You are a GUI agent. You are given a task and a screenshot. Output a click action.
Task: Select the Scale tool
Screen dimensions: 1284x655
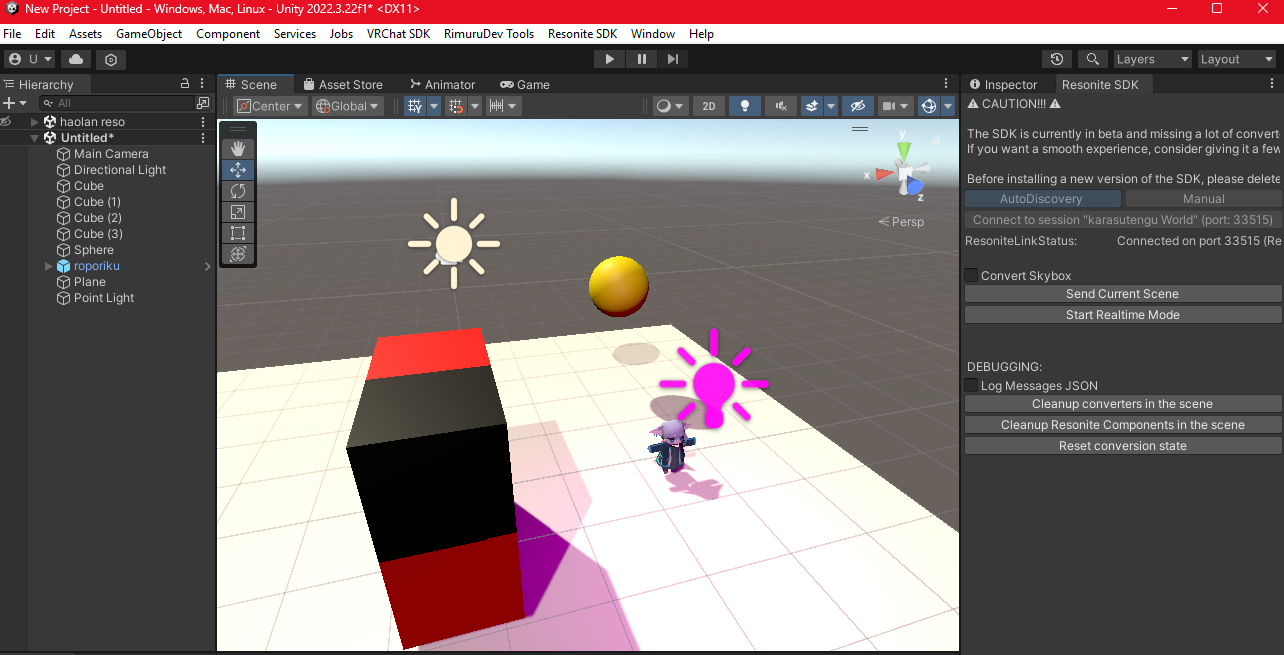click(x=238, y=212)
